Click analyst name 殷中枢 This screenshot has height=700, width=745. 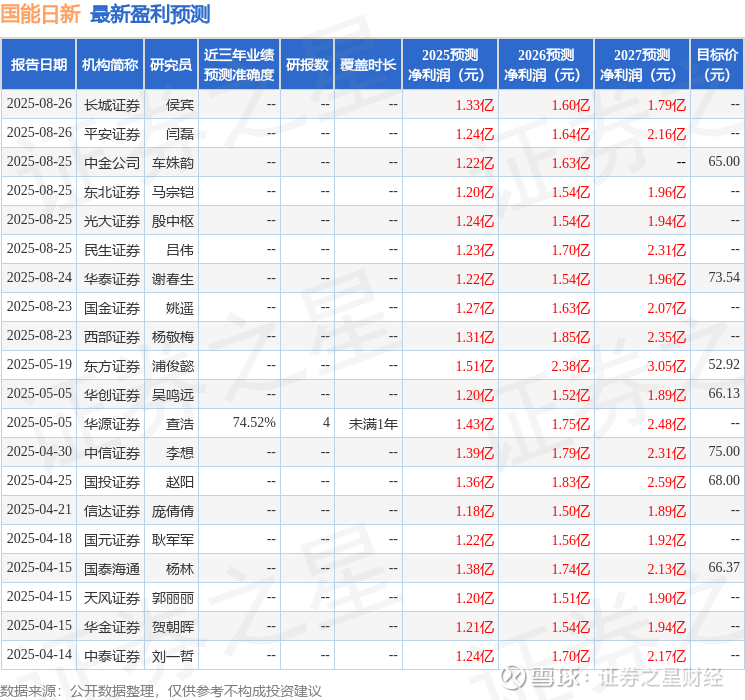pyautogui.click(x=173, y=221)
